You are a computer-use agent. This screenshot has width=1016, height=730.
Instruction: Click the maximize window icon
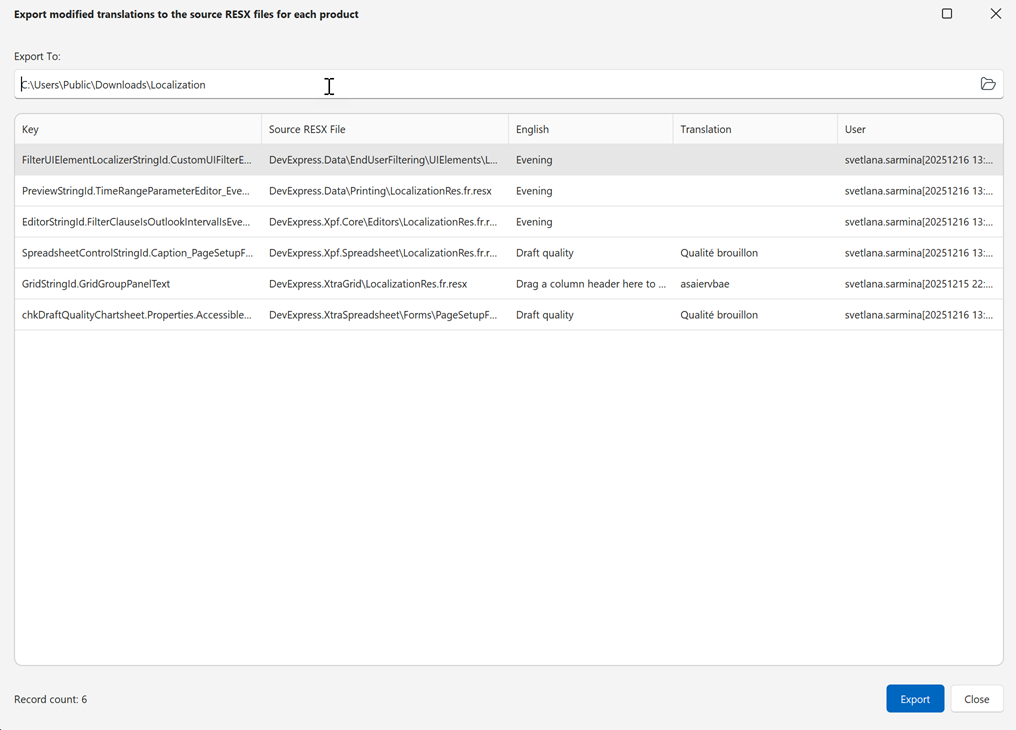point(946,14)
